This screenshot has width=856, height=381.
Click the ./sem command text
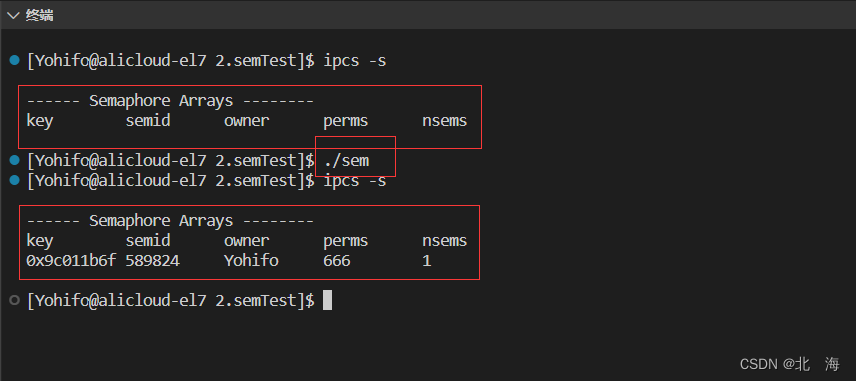click(346, 160)
